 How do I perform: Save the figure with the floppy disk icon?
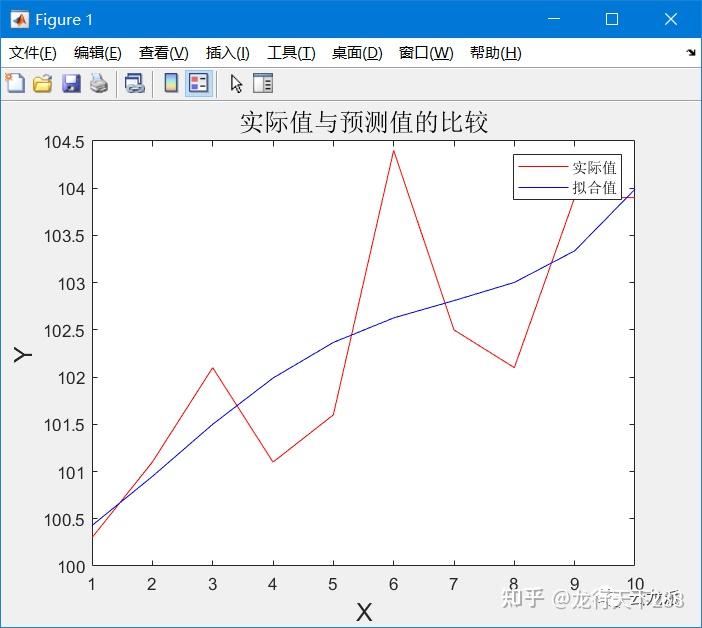(71, 84)
